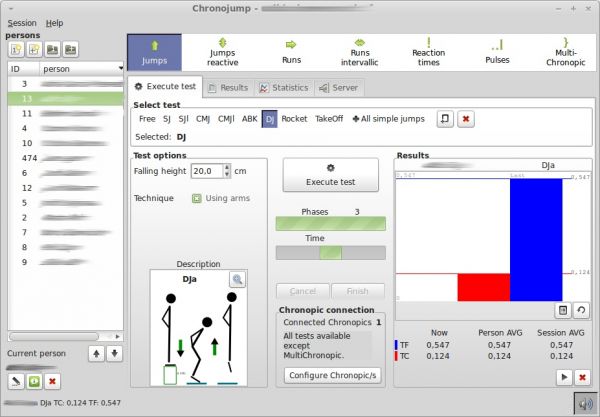Click the Execute test button
The width and height of the screenshot is (600, 417).
pyautogui.click(x=331, y=175)
